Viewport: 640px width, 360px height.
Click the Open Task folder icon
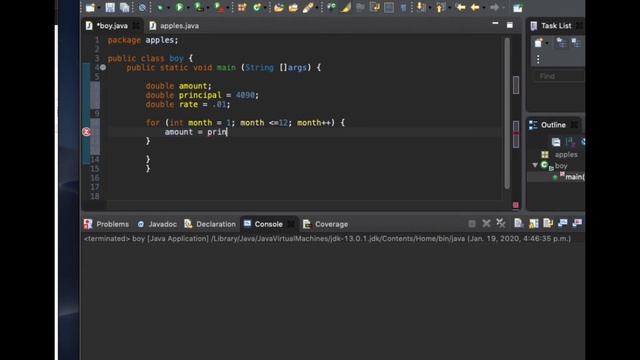coord(293,7)
